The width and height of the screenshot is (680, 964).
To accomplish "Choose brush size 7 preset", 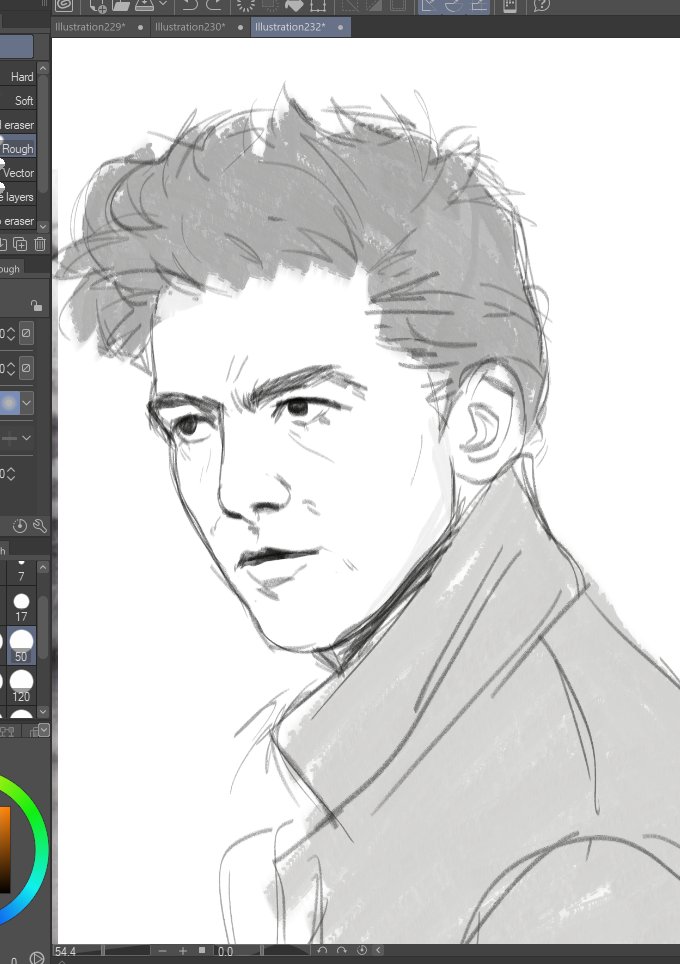I will click(x=22, y=572).
